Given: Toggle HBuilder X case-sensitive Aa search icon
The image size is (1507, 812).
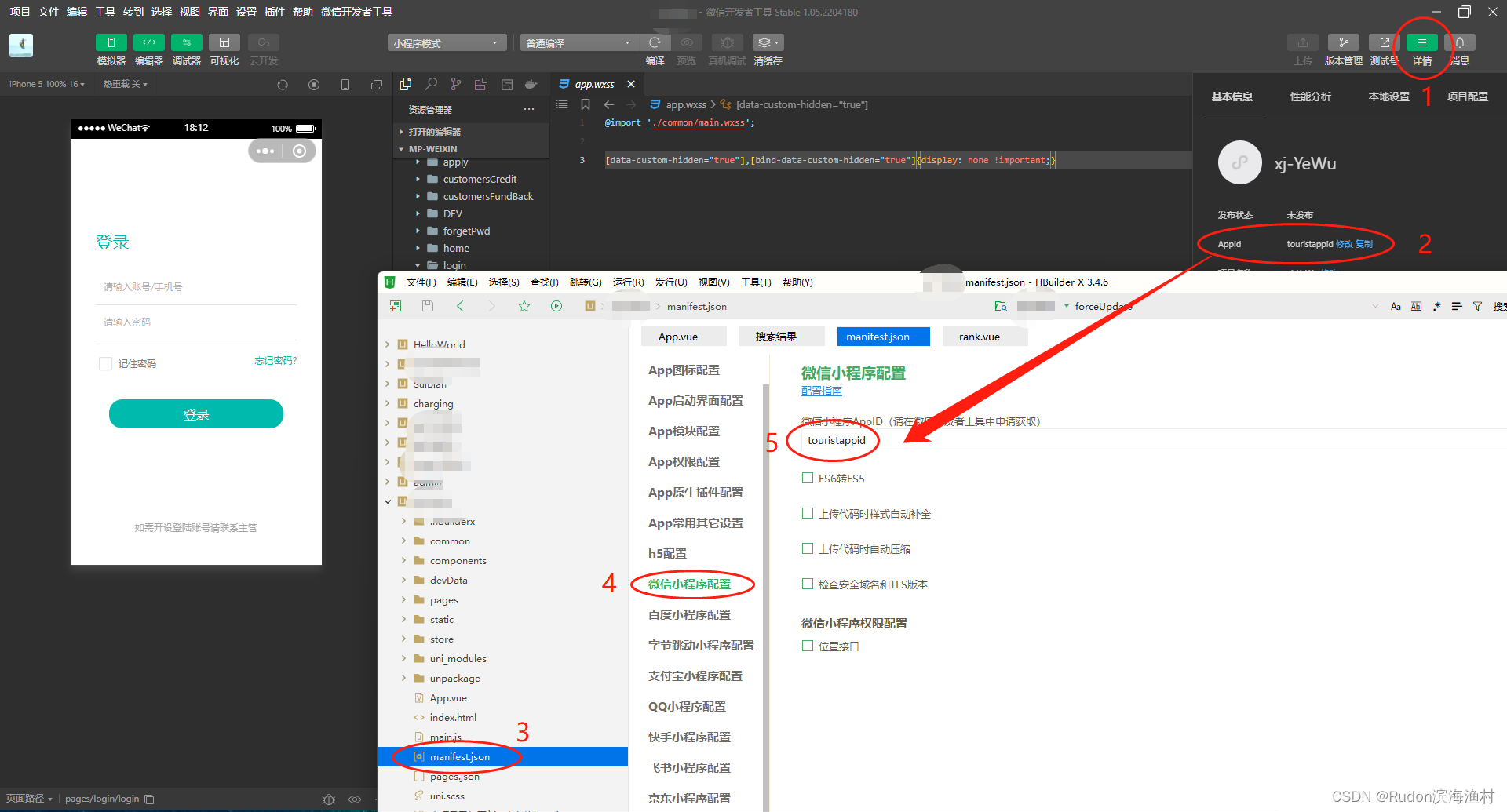Looking at the screenshot, I should tap(1396, 306).
